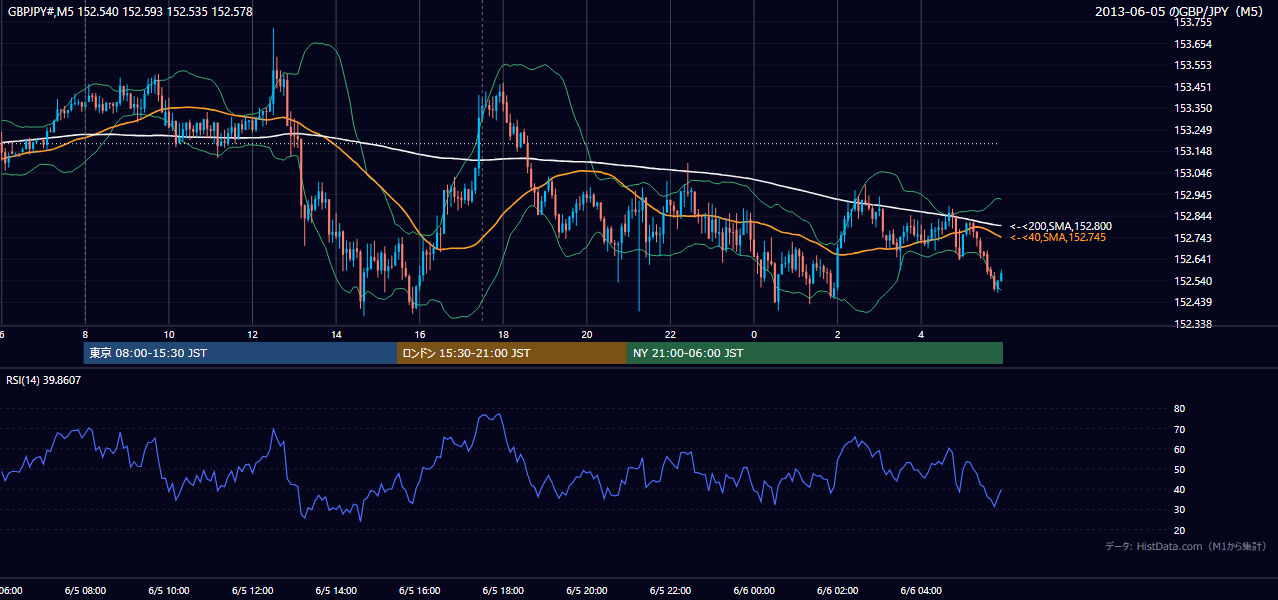Image resolution: width=1278 pixels, height=600 pixels.
Task: Click RSI axis level 60
Action: point(1180,449)
